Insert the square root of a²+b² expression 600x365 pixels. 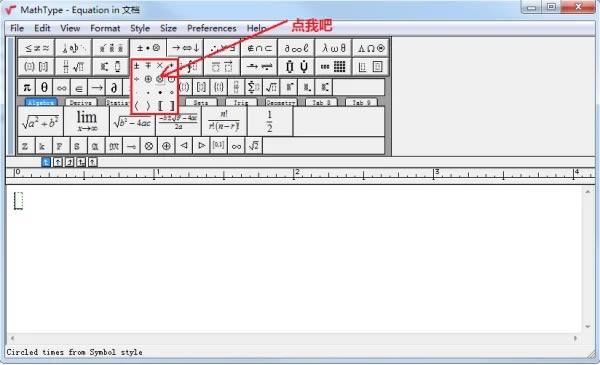(41, 121)
